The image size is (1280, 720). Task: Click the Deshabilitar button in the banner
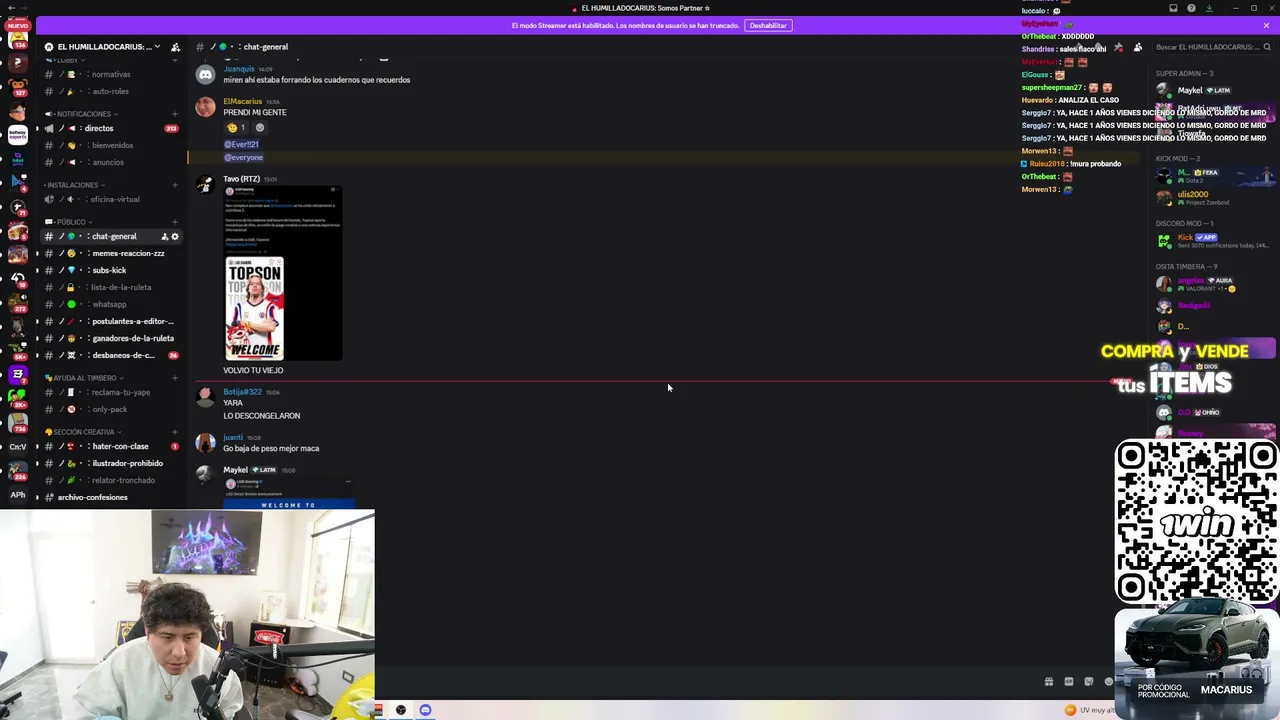768,25
